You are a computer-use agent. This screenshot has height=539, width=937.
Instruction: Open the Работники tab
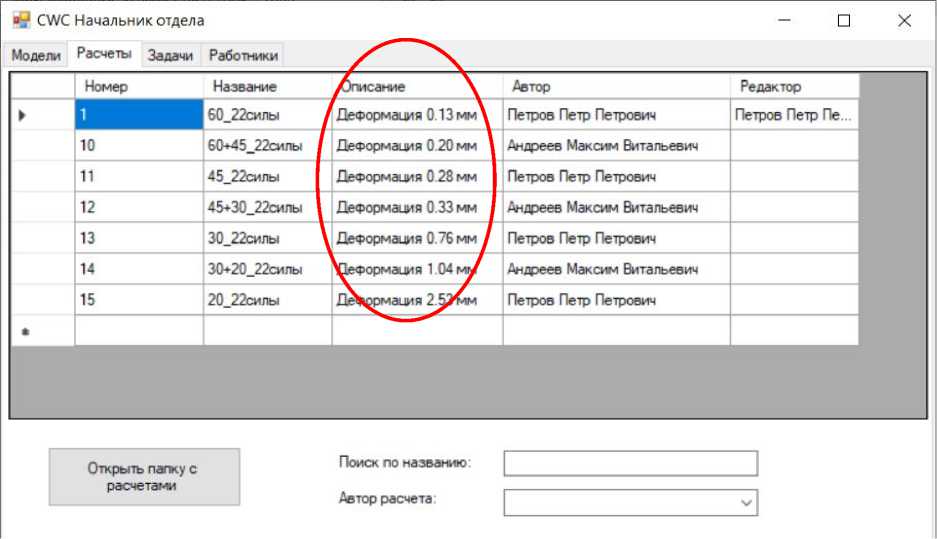(243, 56)
